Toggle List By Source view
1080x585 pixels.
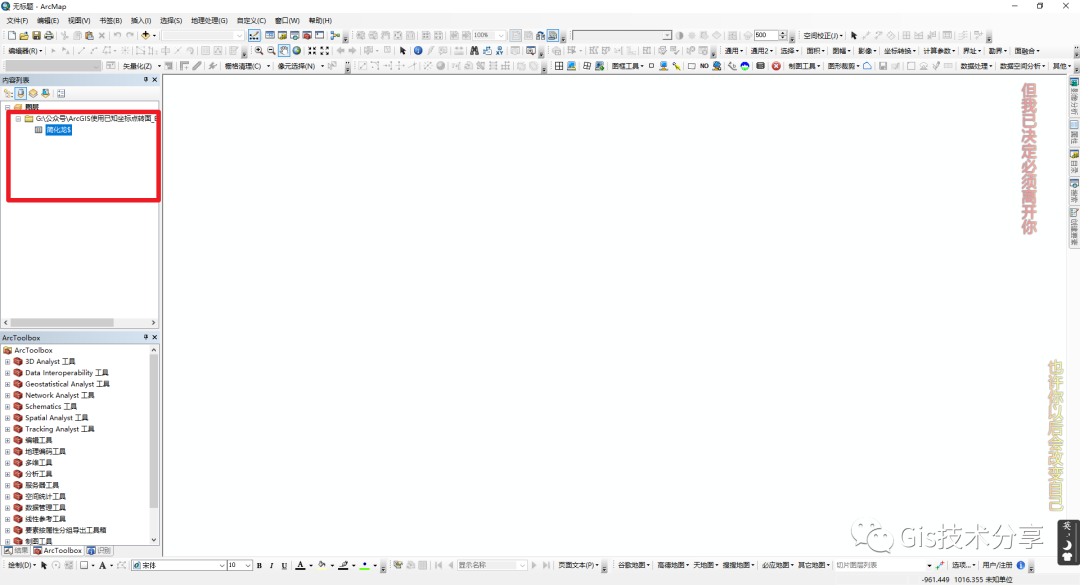[x=20, y=93]
